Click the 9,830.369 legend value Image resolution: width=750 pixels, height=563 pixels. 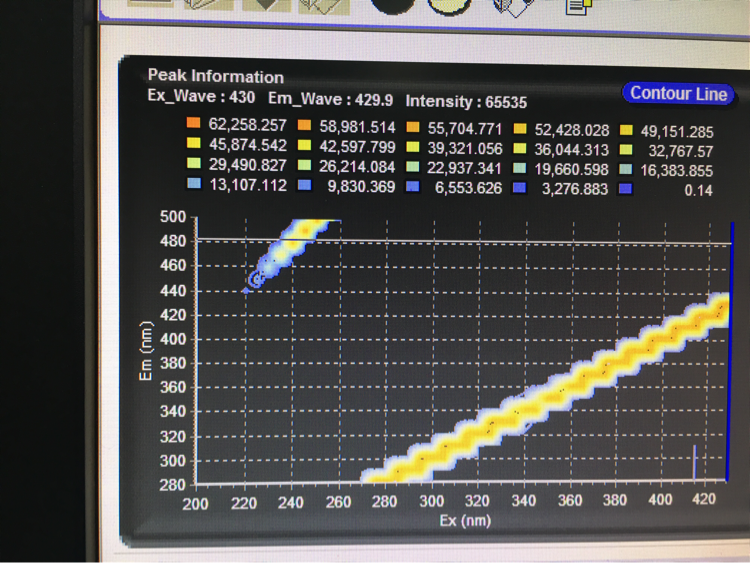pyautogui.click(x=361, y=187)
